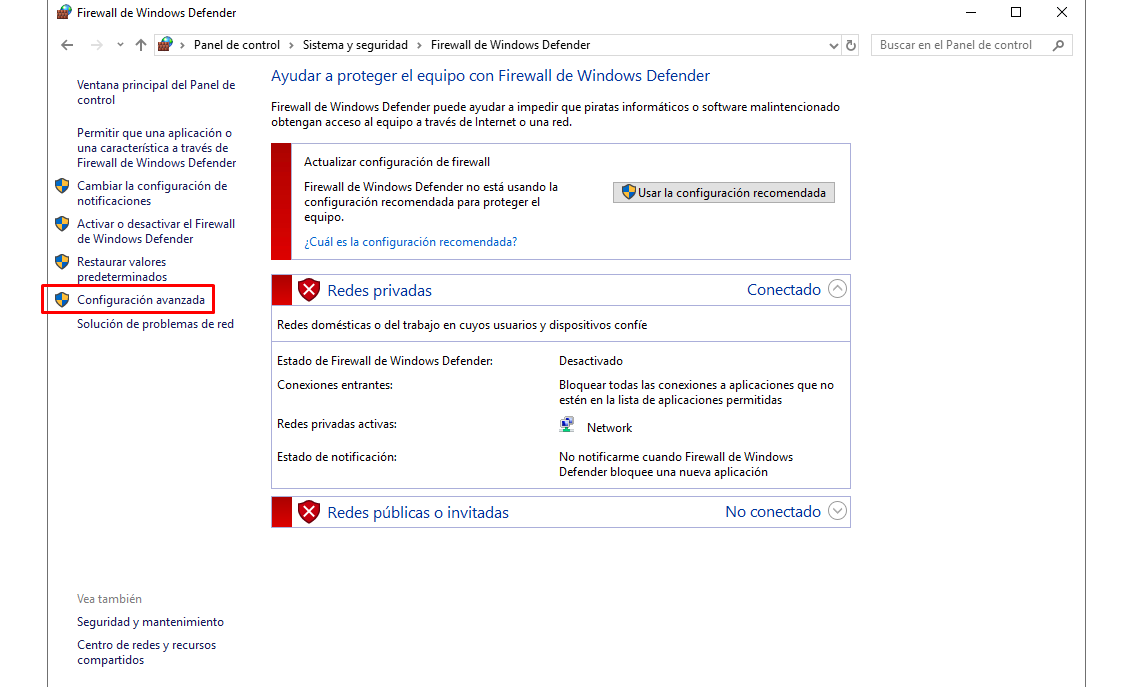
Task: Click red shield icon for 'Redes públicas'
Action: coord(309,512)
